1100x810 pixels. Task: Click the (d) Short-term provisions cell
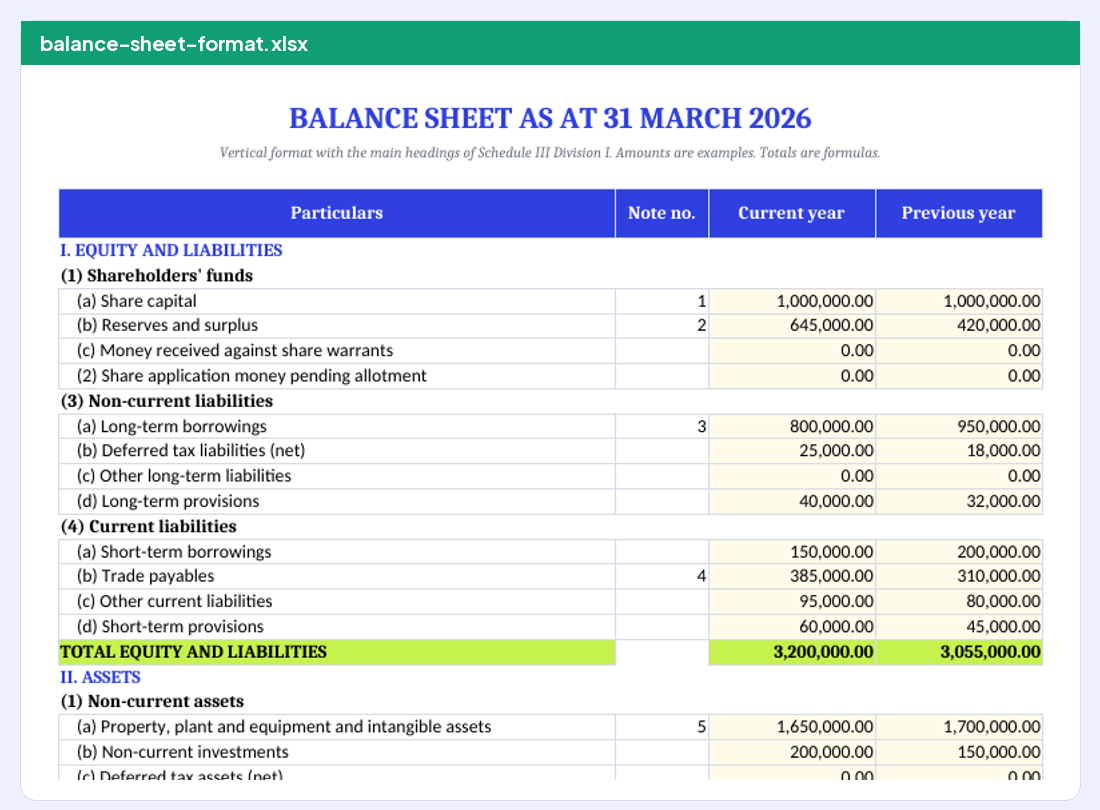tap(337, 627)
